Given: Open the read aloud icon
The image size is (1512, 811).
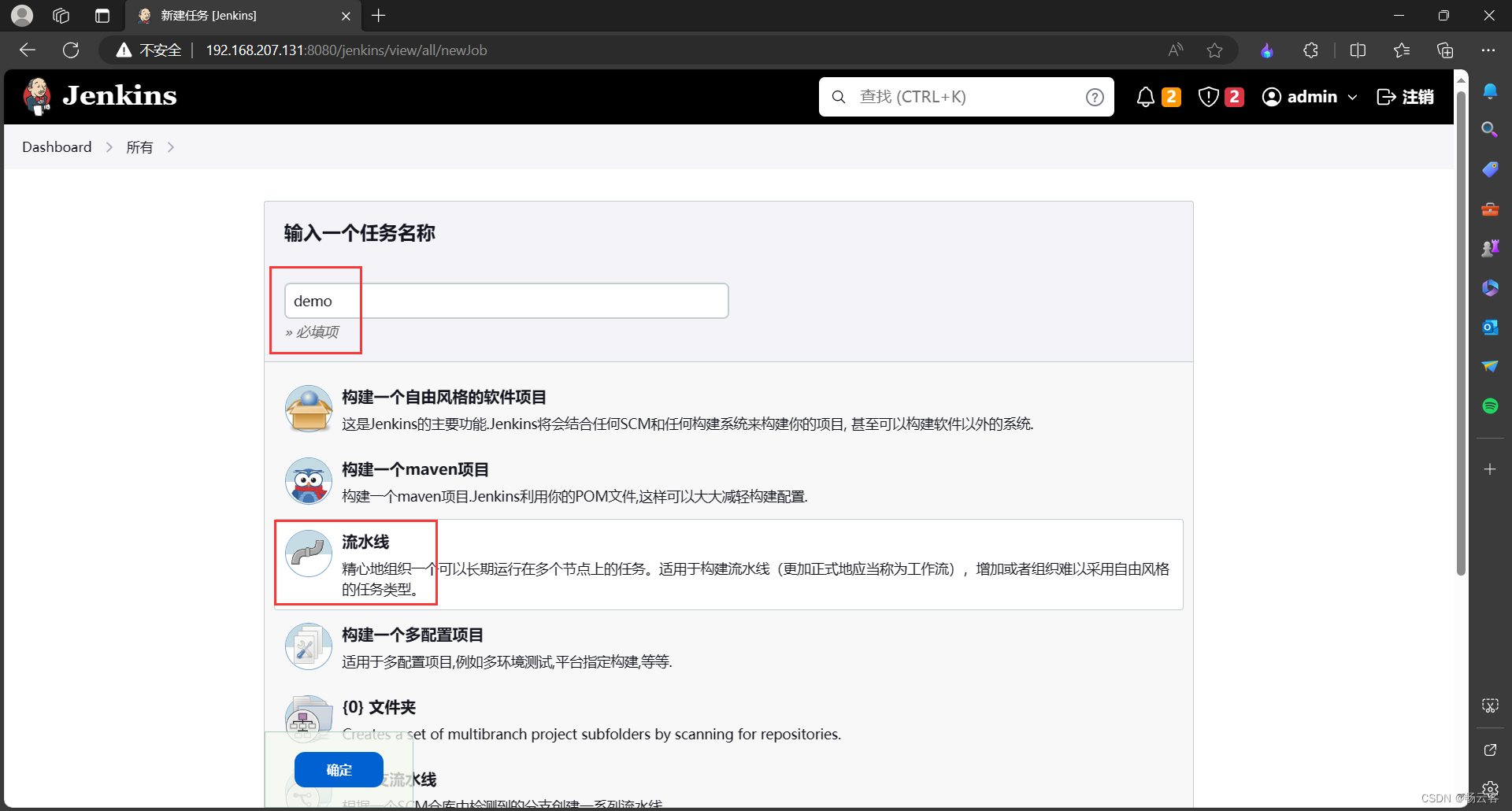Looking at the screenshot, I should pyautogui.click(x=1176, y=50).
